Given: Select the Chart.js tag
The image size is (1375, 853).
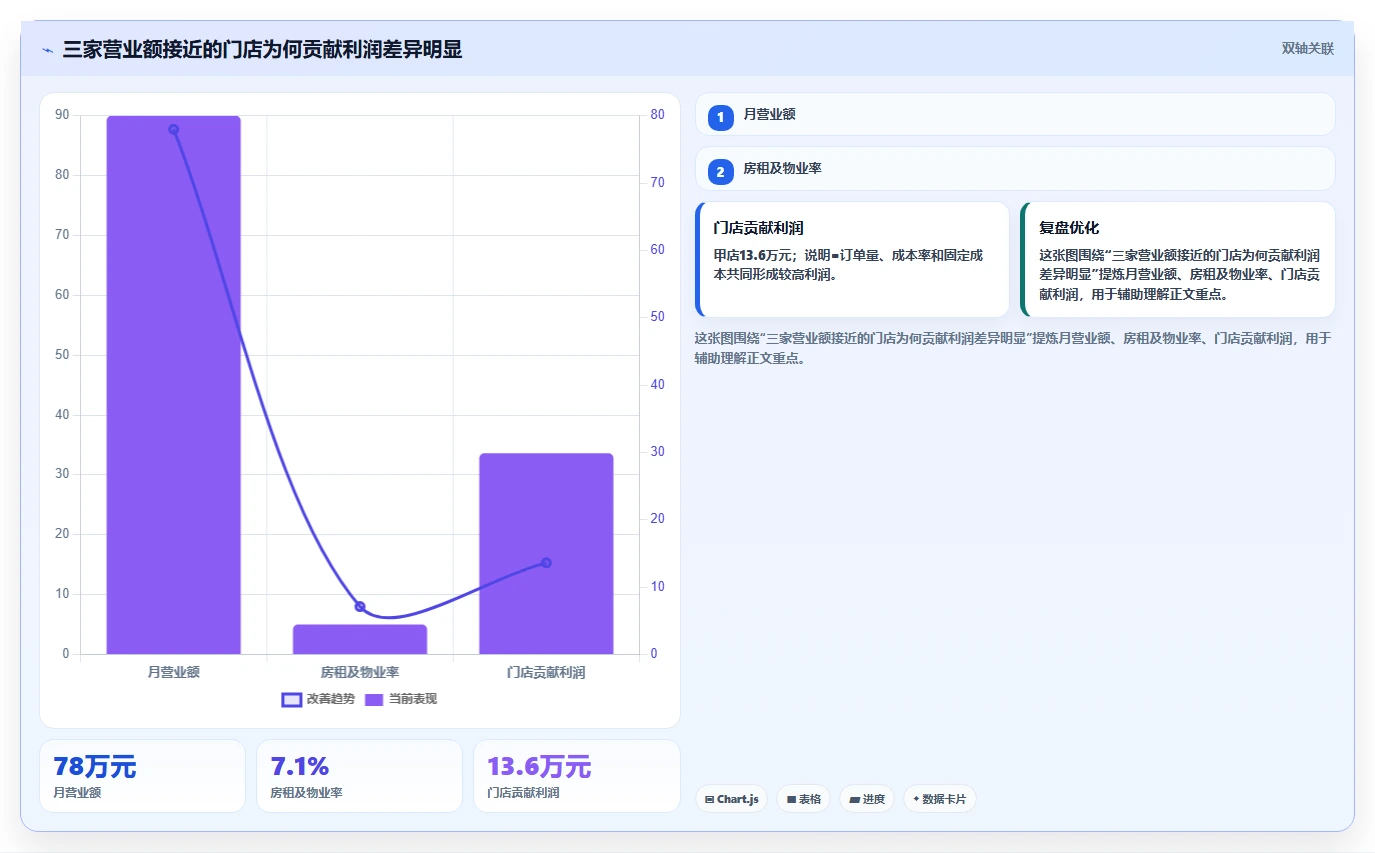Looking at the screenshot, I should point(731,799).
